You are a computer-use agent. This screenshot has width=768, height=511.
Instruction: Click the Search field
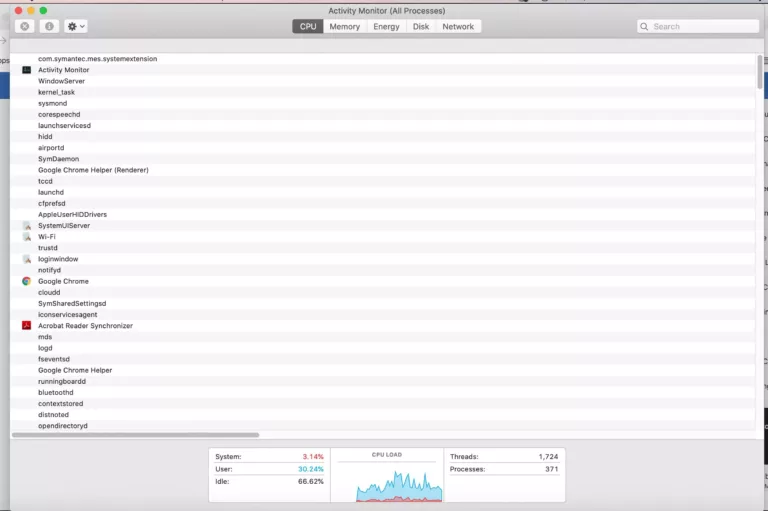(x=698, y=26)
